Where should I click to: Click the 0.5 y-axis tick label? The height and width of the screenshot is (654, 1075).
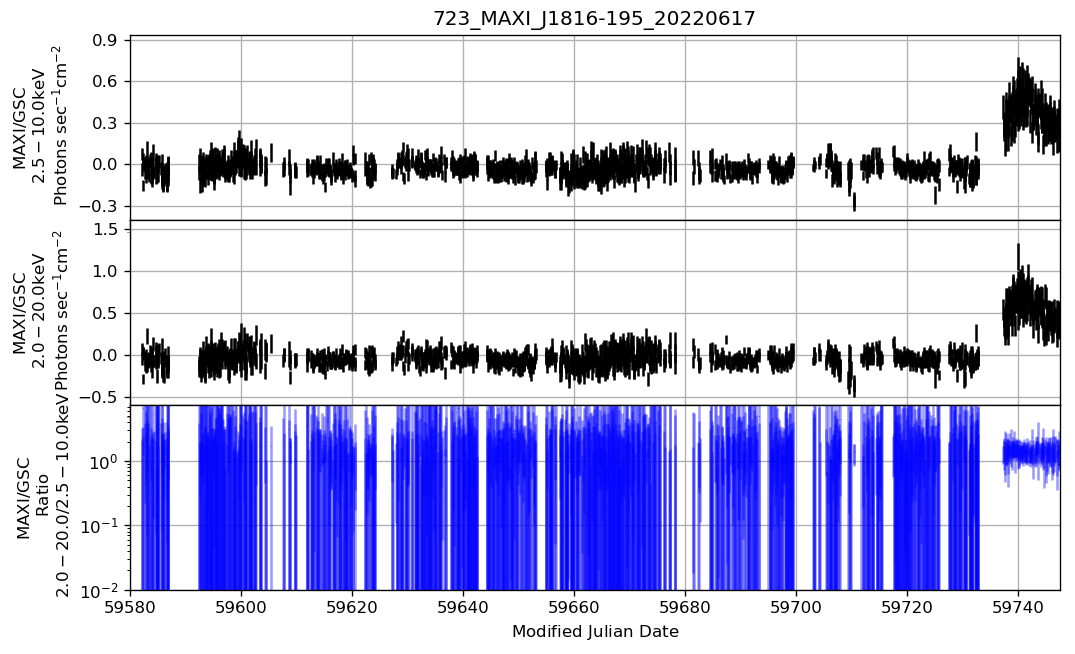(x=106, y=313)
